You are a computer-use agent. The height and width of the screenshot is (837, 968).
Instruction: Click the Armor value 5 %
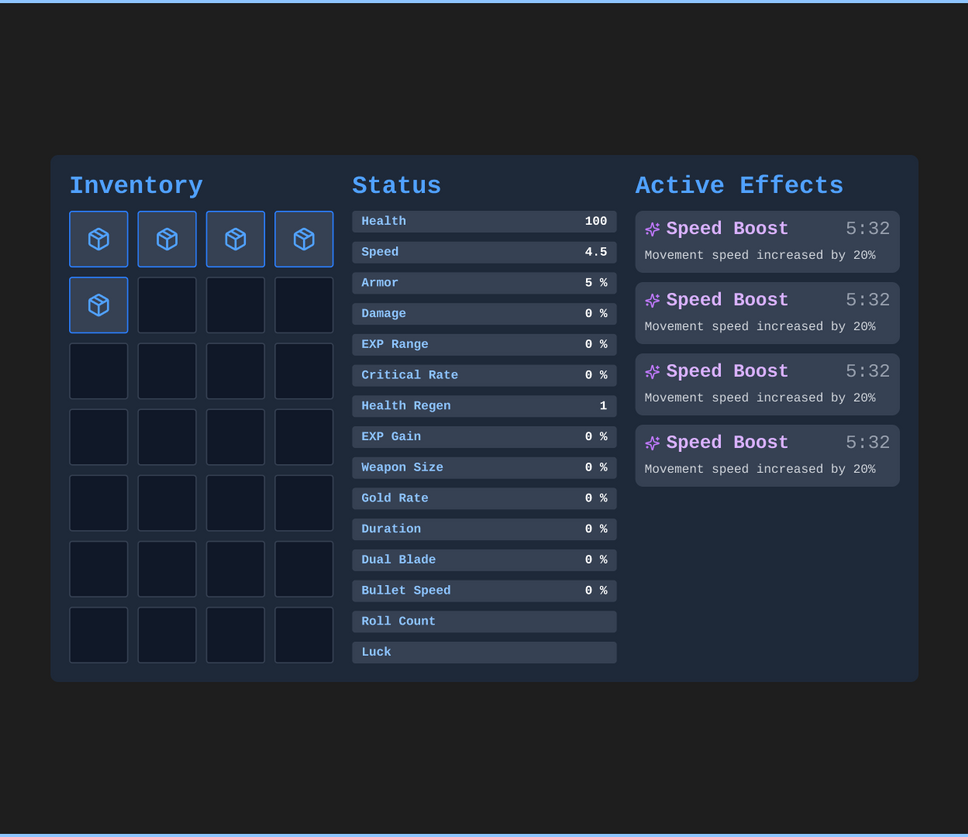[x=596, y=283]
